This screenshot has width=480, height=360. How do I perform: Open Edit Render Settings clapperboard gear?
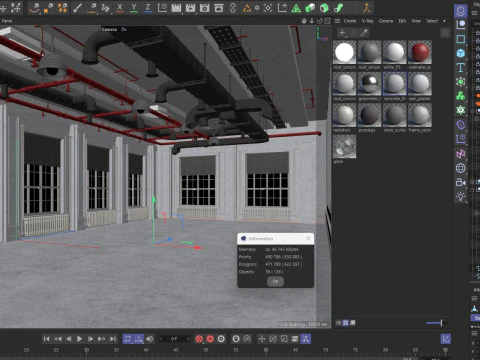(205, 8)
